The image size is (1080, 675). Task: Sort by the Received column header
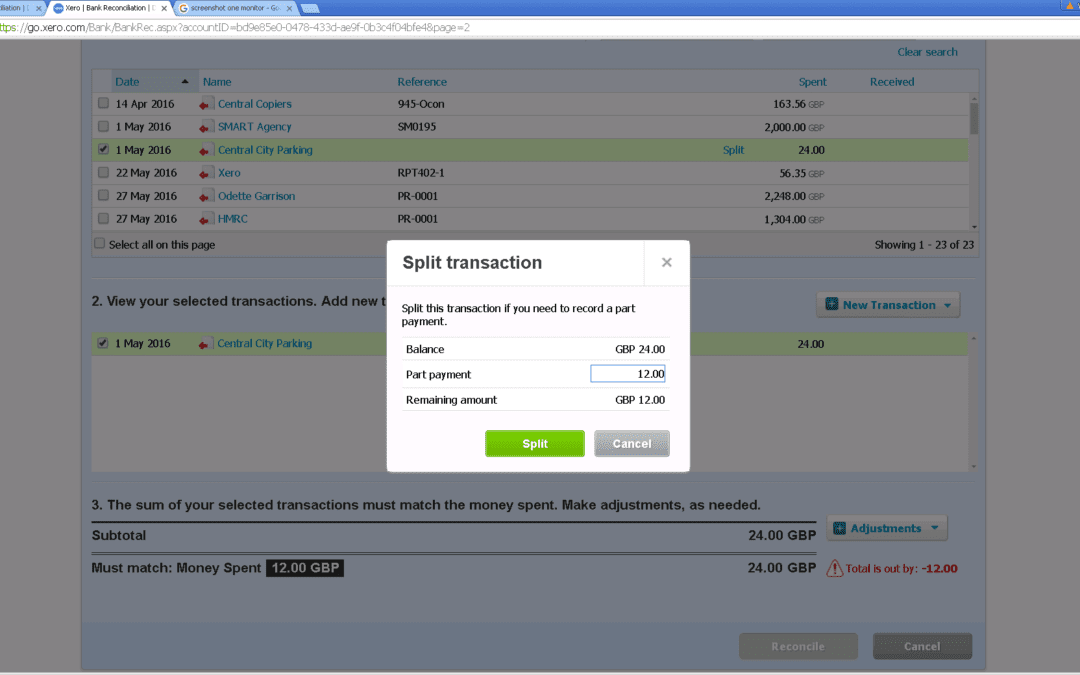tap(891, 81)
